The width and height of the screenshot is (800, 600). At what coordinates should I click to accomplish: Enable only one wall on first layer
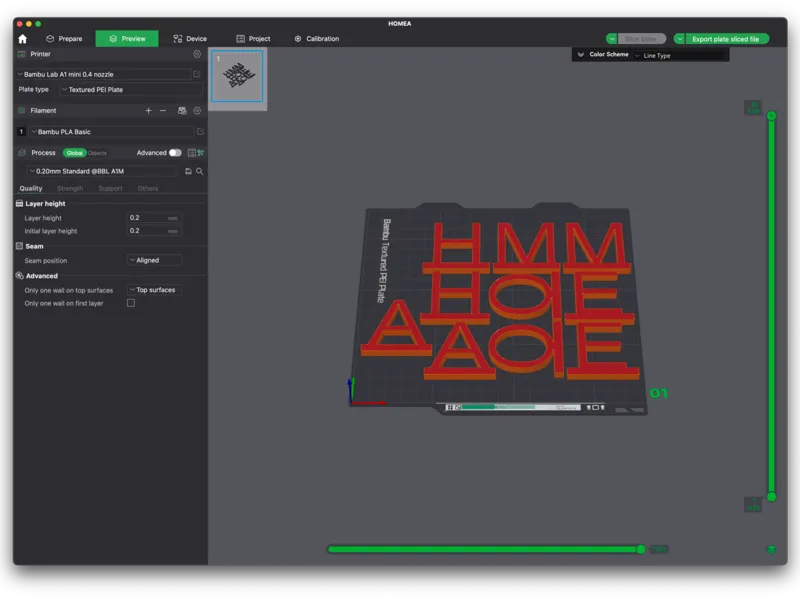point(131,303)
